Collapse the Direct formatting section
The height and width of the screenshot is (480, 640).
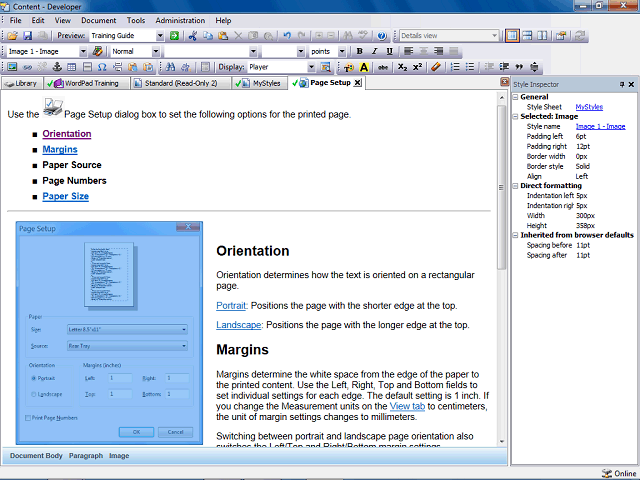tap(515, 186)
